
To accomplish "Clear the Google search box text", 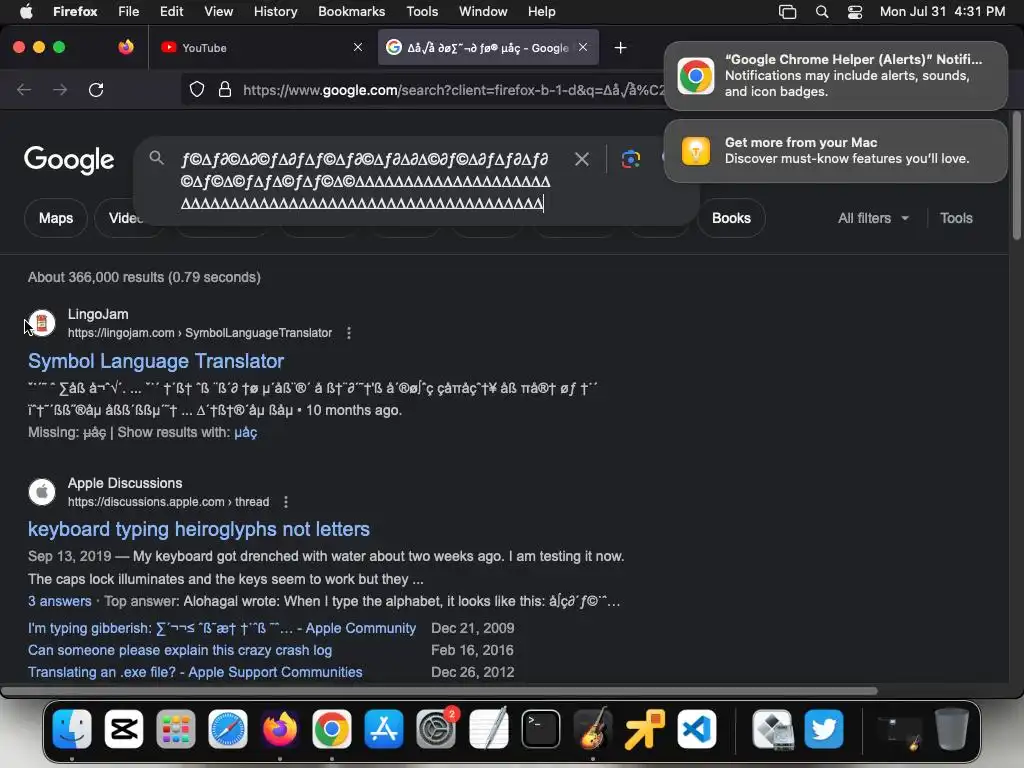I will click(581, 159).
